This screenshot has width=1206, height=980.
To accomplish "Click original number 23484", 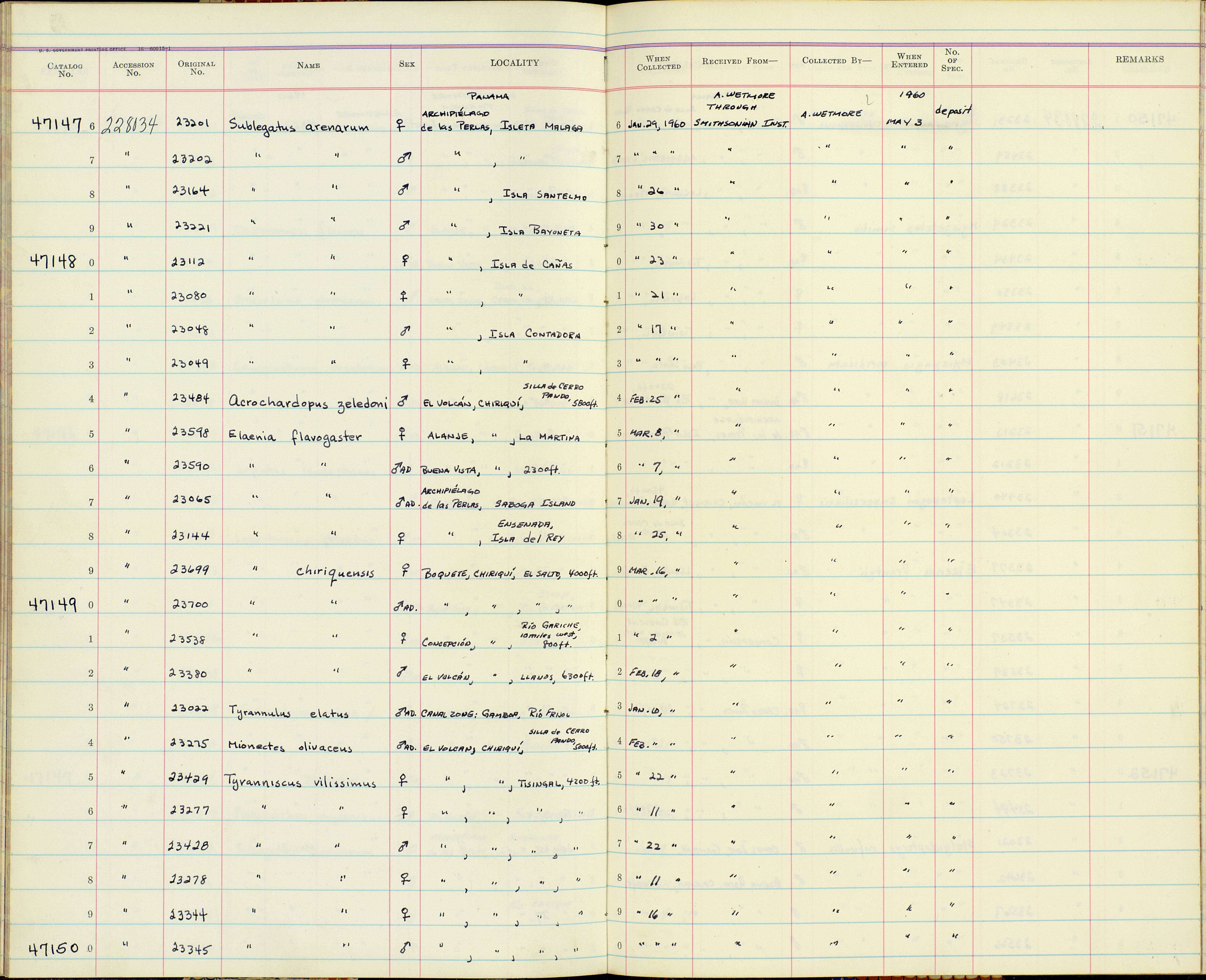I will pyautogui.click(x=191, y=398).
